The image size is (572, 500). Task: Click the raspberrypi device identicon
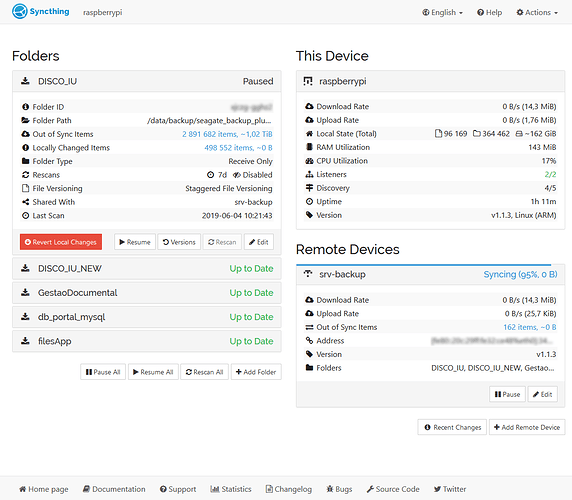click(308, 81)
